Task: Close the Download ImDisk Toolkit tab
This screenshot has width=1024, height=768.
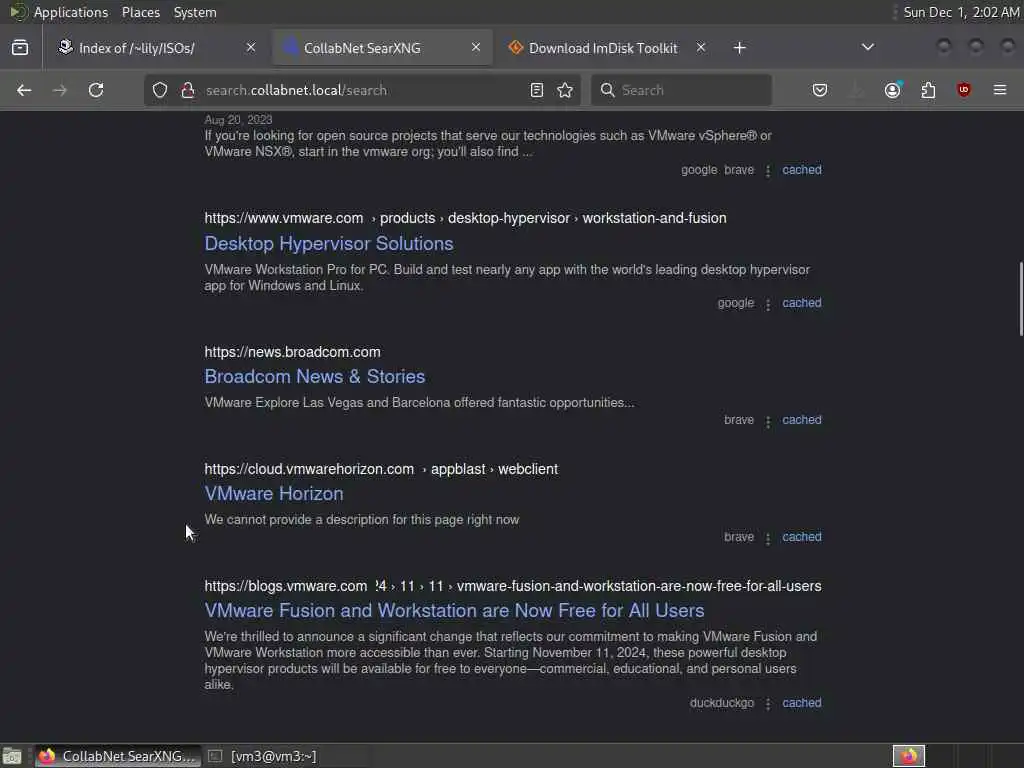Action: [701, 48]
